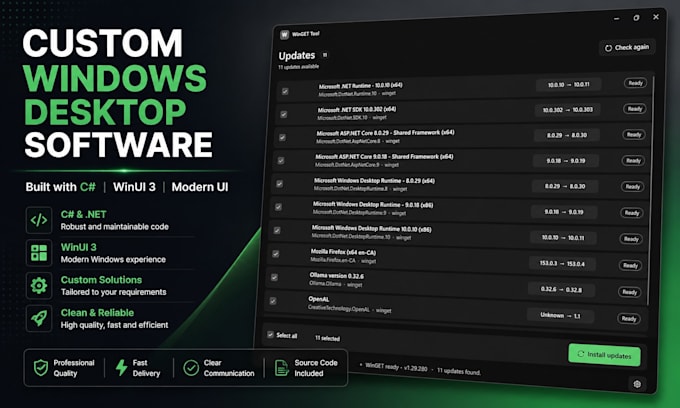Click the Mozilla.Firefox.en-CA package ID text
The width and height of the screenshot is (680, 408).
click(333, 260)
